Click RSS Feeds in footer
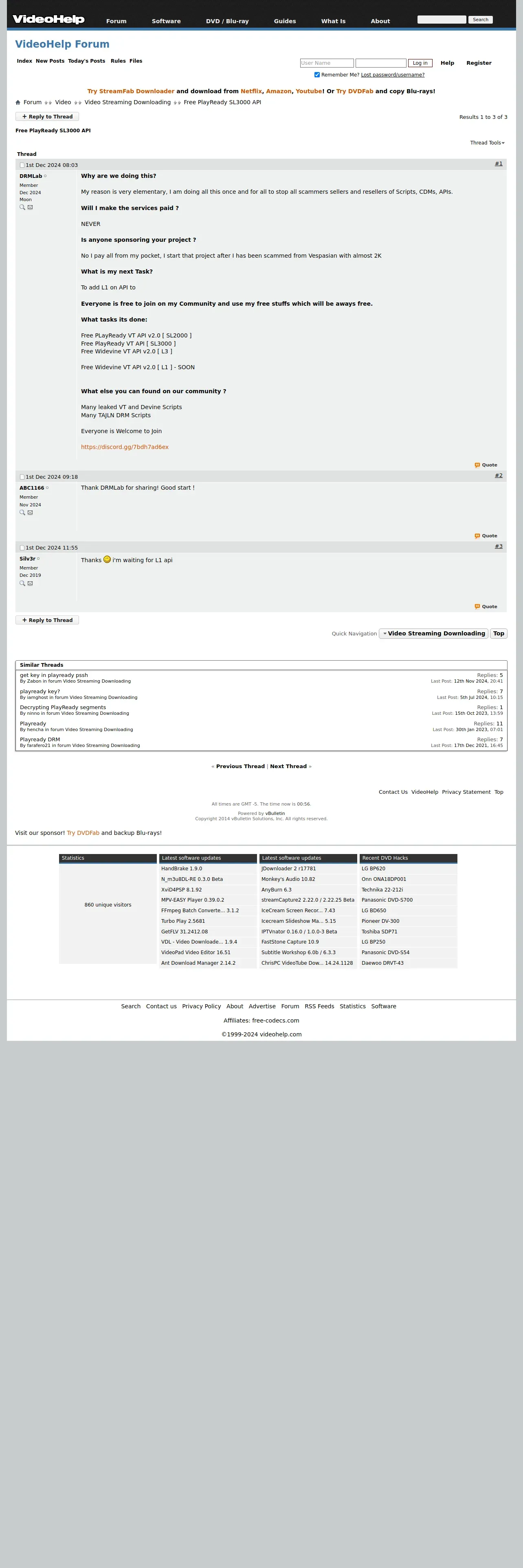Viewport: 523px width, 1568px height. 319,1007
